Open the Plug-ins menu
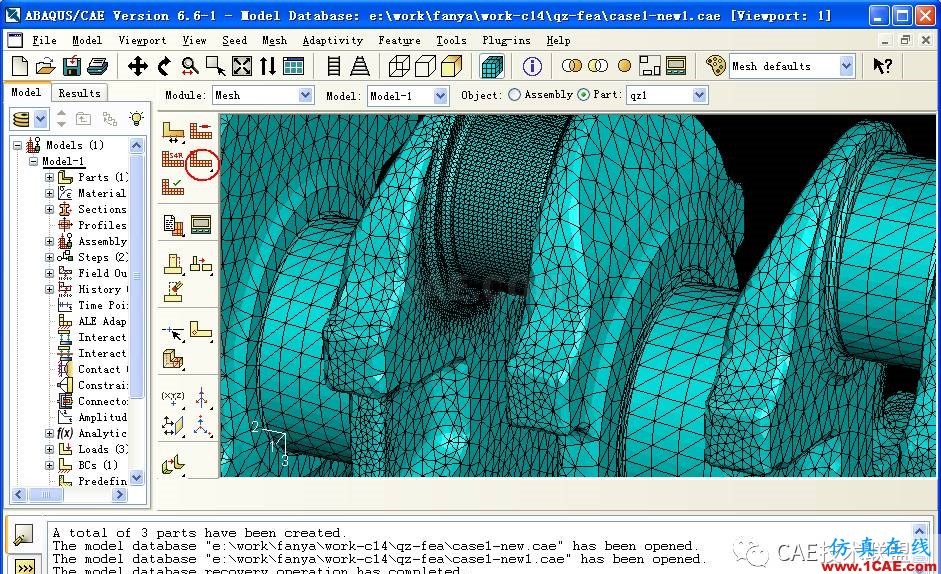The height and width of the screenshot is (574, 941). point(506,41)
